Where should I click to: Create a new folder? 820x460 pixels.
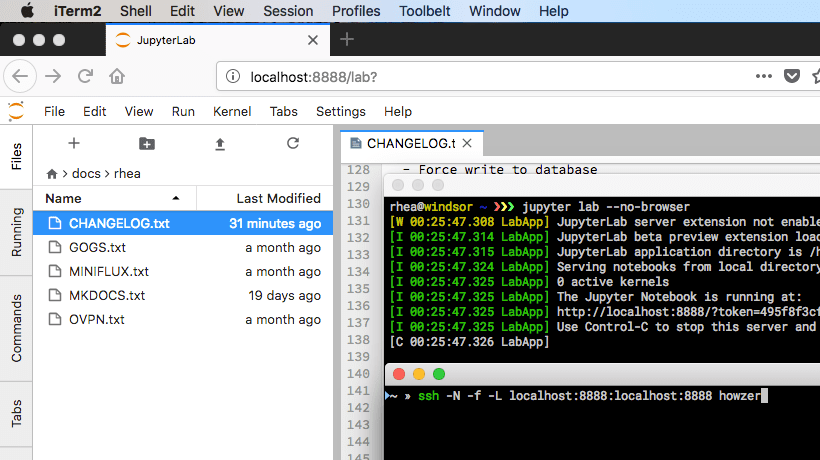tap(146, 143)
